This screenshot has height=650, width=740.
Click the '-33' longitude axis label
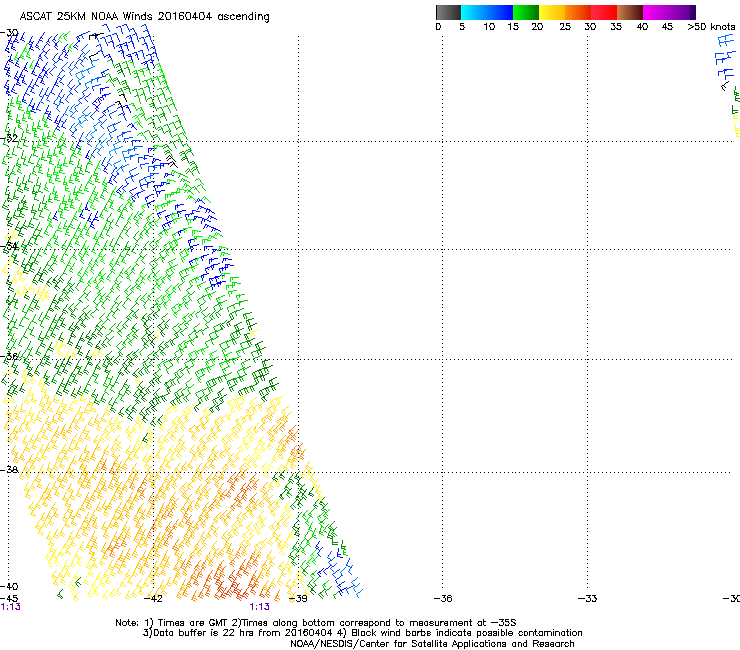click(x=587, y=599)
